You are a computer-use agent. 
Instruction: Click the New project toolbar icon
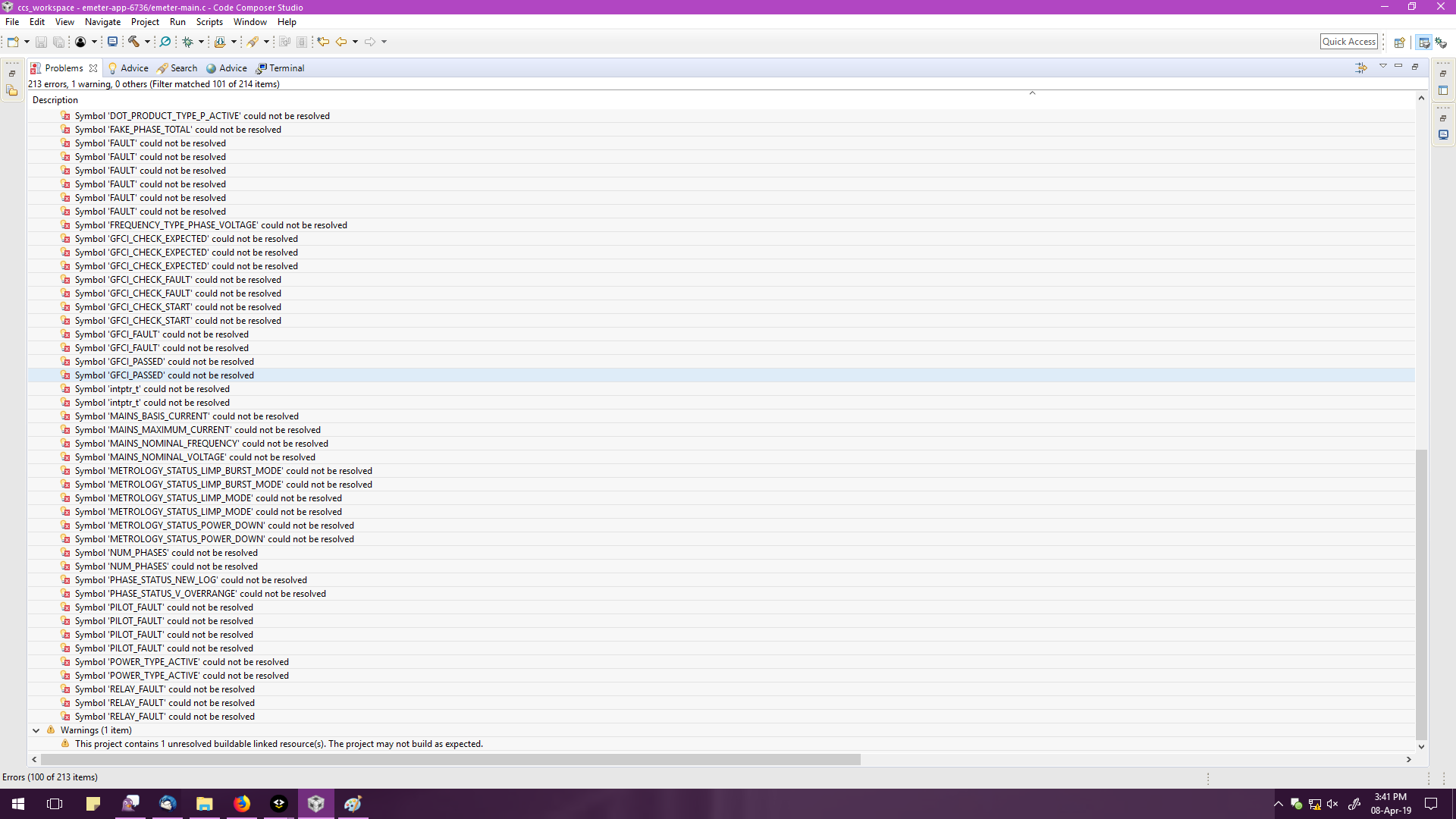(x=13, y=42)
